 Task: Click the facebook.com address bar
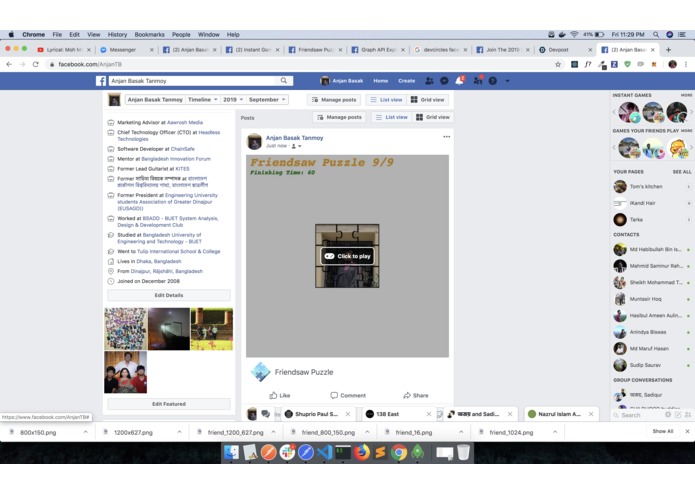click(x=301, y=64)
